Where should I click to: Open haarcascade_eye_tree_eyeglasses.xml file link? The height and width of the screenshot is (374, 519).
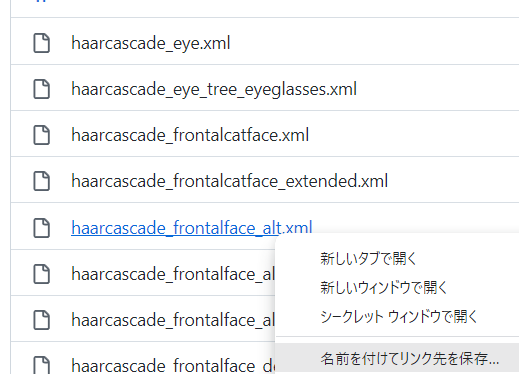click(214, 89)
